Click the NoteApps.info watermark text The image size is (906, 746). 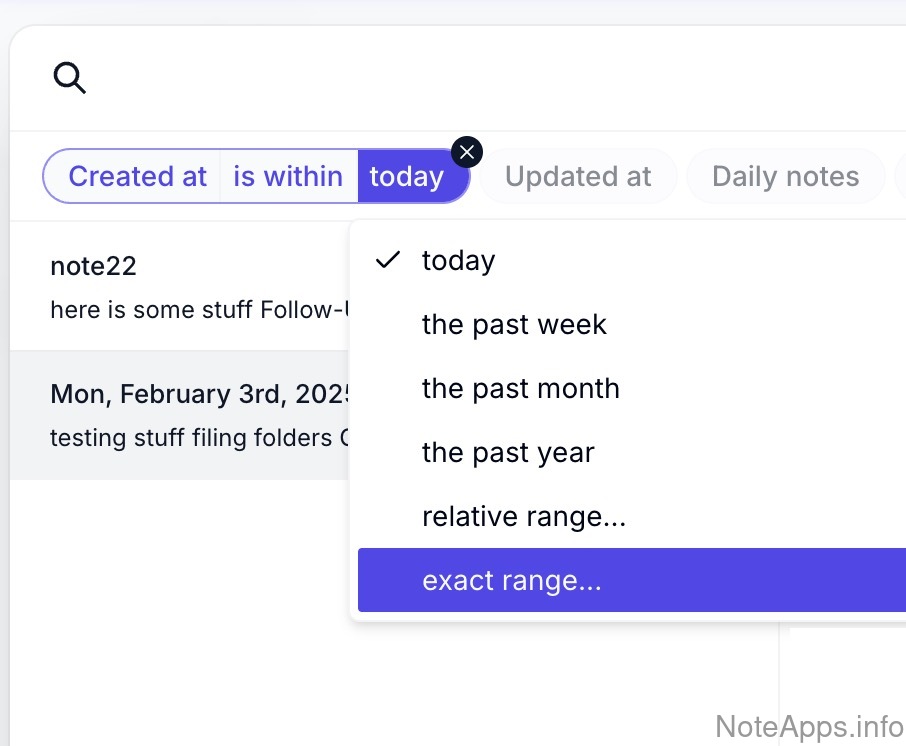tap(809, 726)
